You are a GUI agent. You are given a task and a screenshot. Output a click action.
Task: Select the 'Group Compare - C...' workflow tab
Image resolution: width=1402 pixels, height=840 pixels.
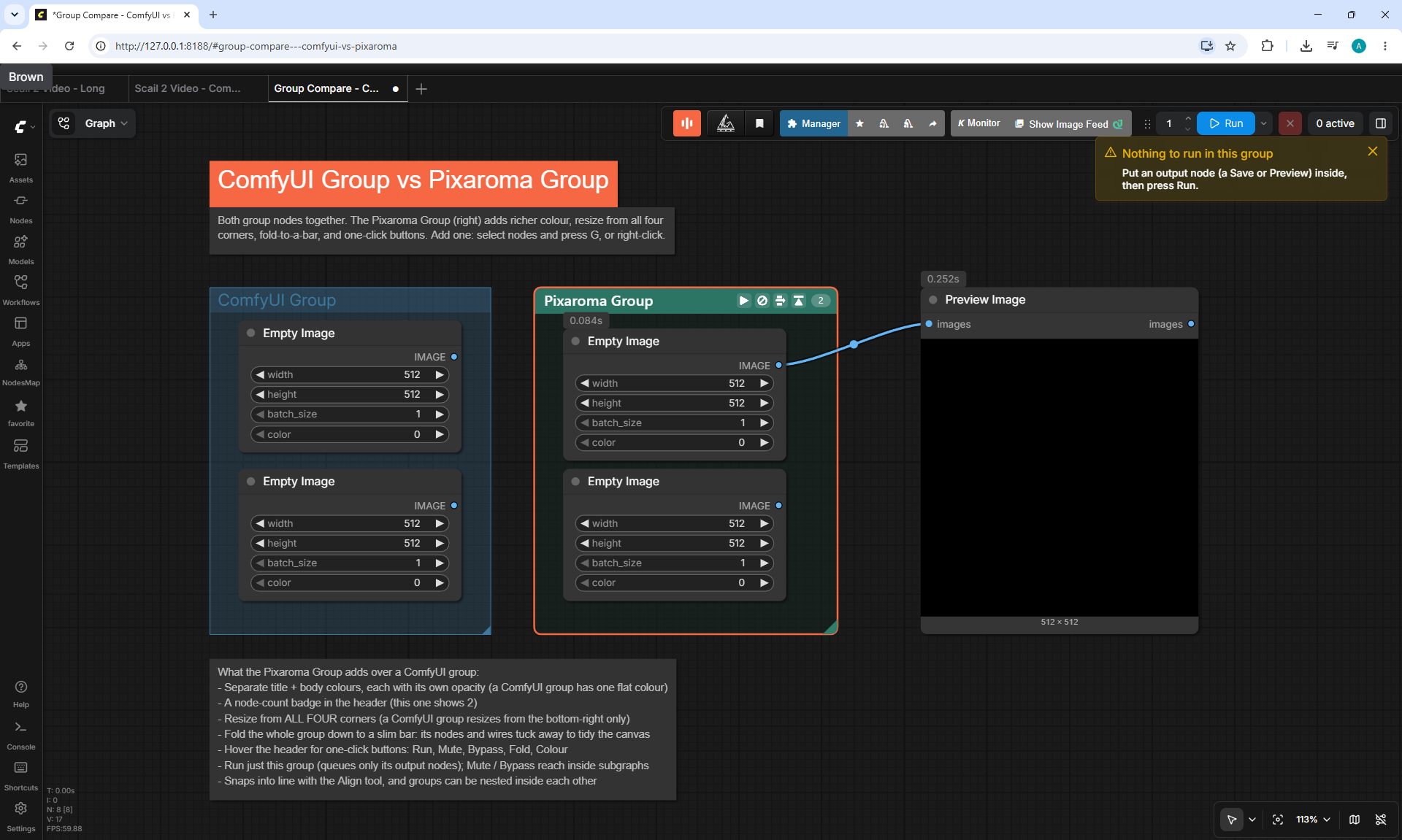[x=326, y=88]
